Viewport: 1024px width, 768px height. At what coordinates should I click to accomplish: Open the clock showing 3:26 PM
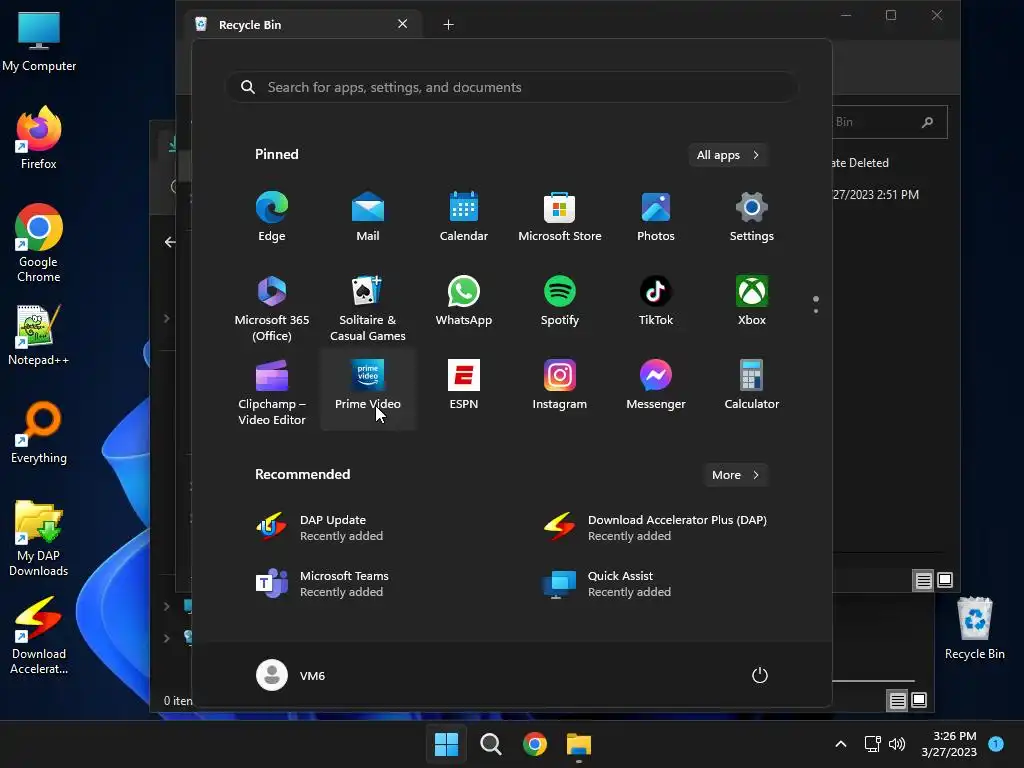(949, 744)
